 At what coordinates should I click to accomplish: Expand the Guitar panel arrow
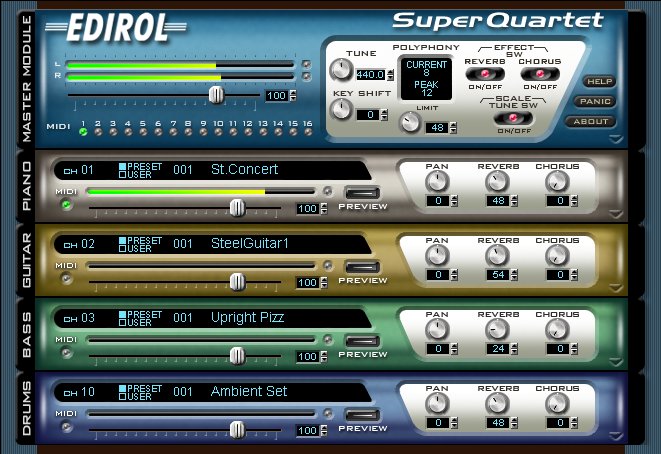[x=616, y=288]
